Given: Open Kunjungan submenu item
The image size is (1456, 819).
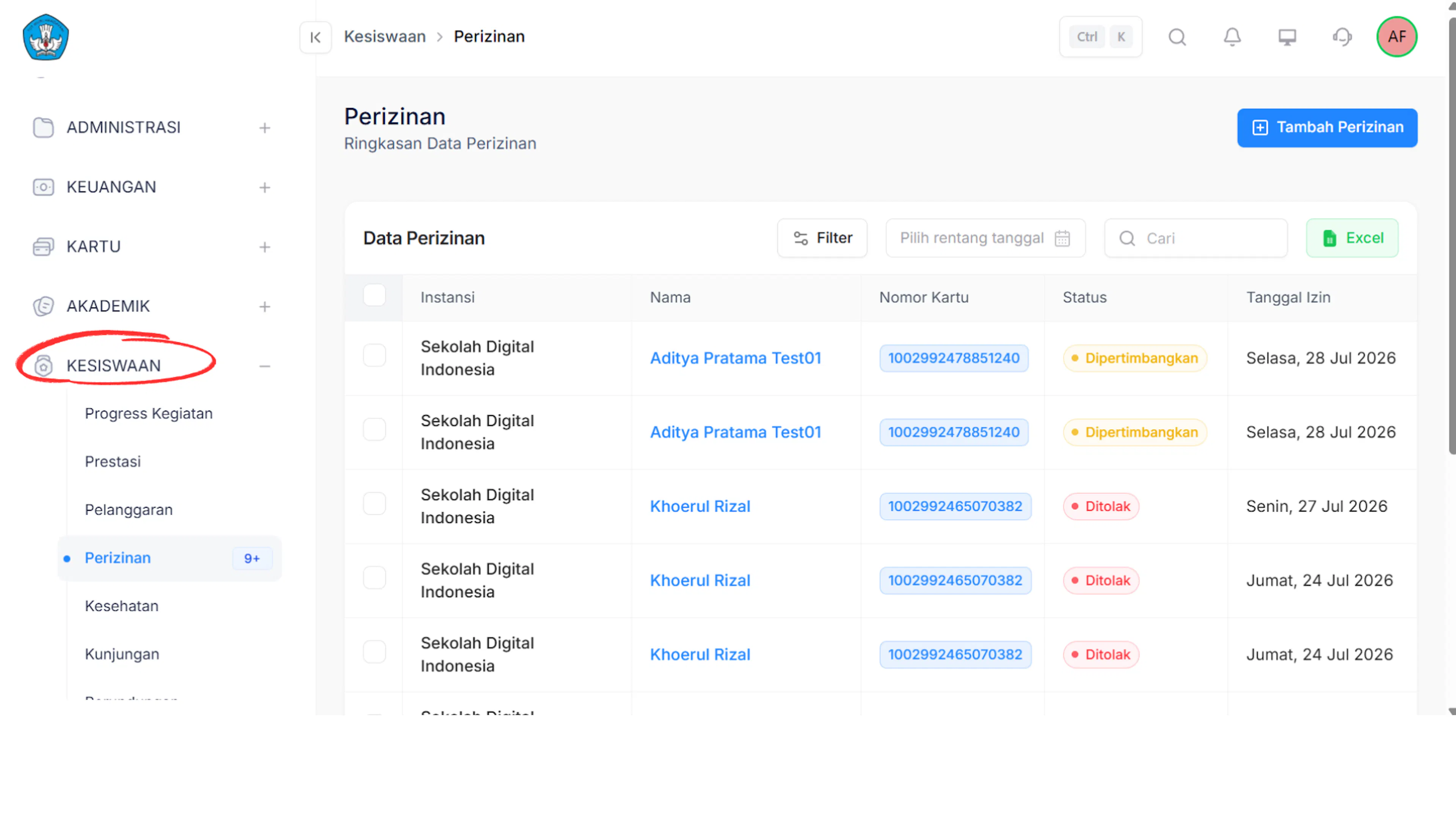Looking at the screenshot, I should point(122,654).
